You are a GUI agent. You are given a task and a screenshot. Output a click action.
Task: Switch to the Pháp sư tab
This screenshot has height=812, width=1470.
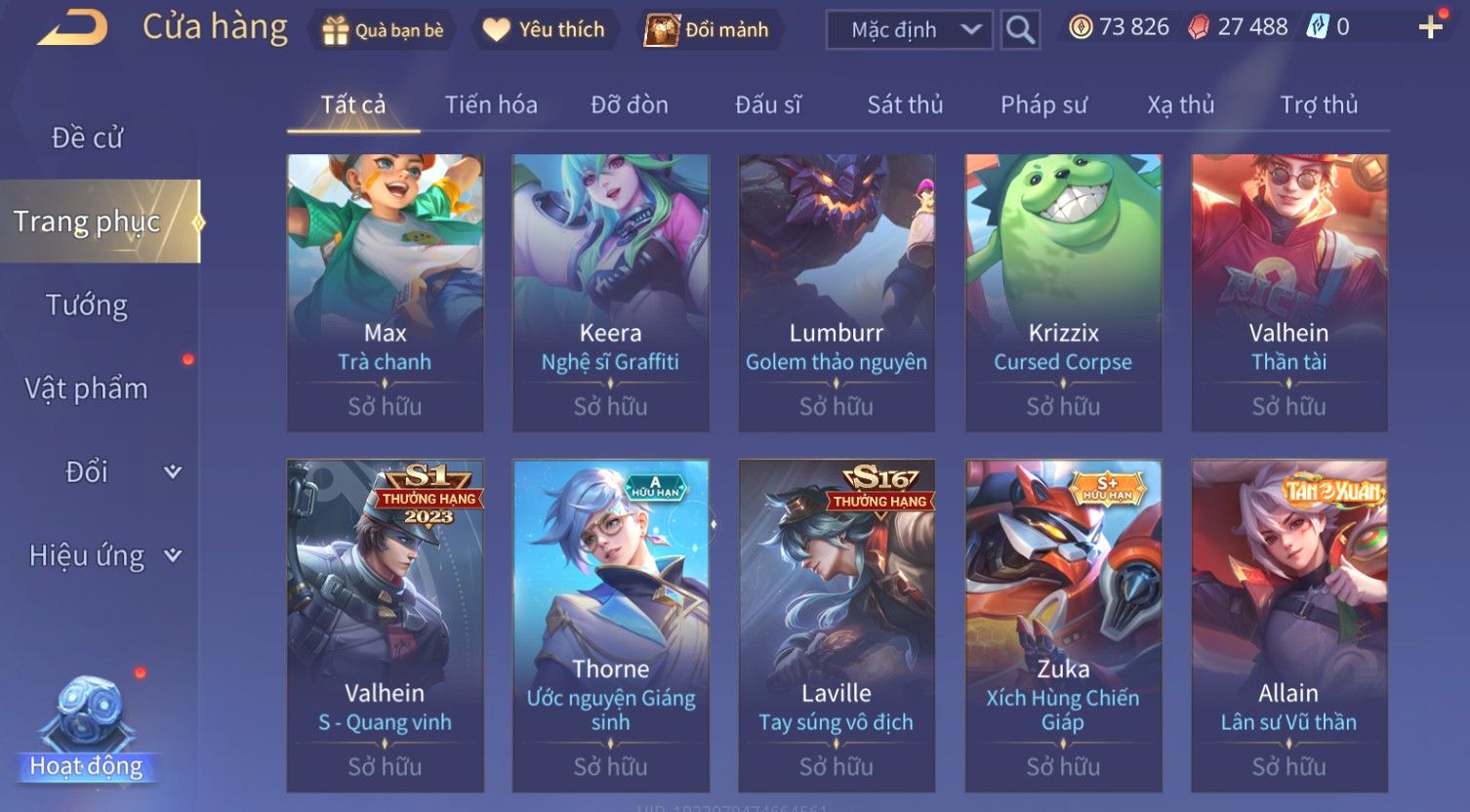1043,104
